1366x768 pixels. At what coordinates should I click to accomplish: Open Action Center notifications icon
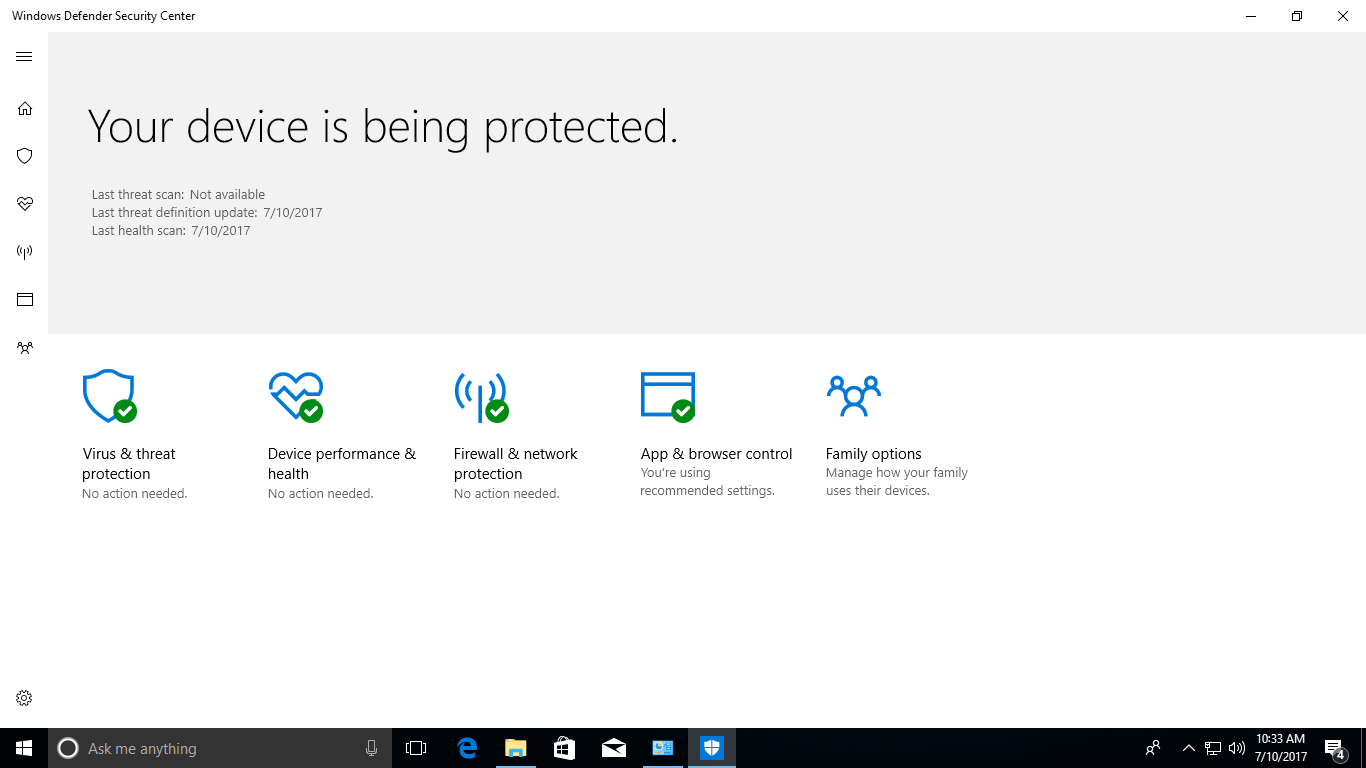[x=1334, y=748]
